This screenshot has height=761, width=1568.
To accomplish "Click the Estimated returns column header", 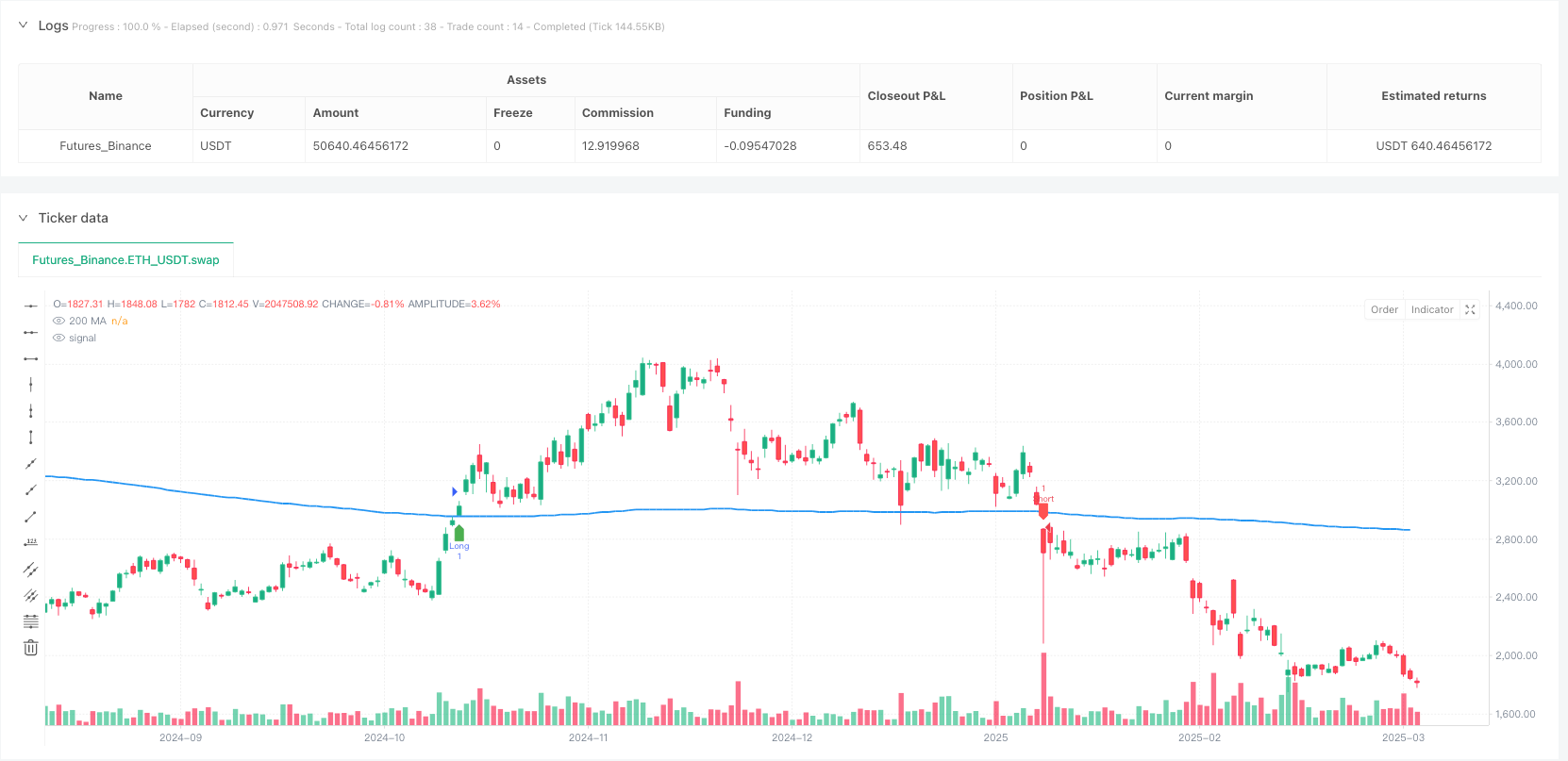I will pos(1433,96).
